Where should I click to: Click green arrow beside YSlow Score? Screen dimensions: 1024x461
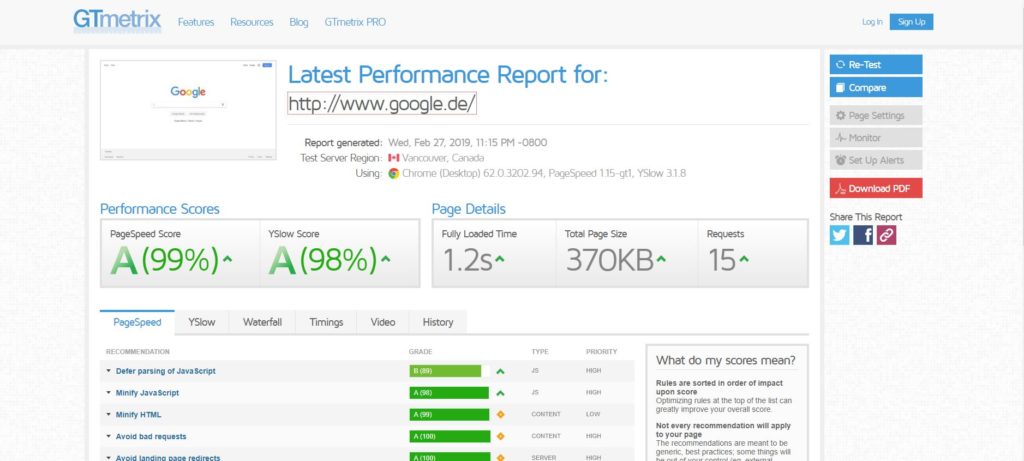[385, 259]
